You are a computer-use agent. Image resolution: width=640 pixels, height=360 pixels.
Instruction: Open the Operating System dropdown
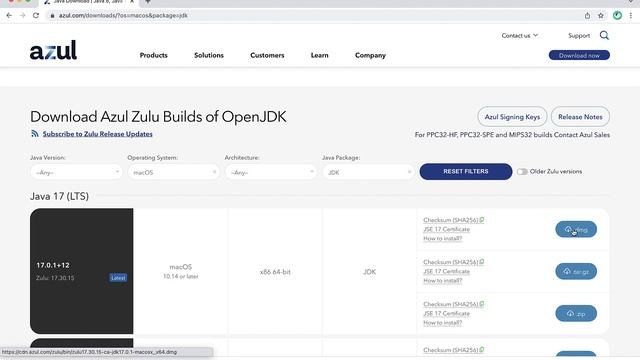point(173,172)
